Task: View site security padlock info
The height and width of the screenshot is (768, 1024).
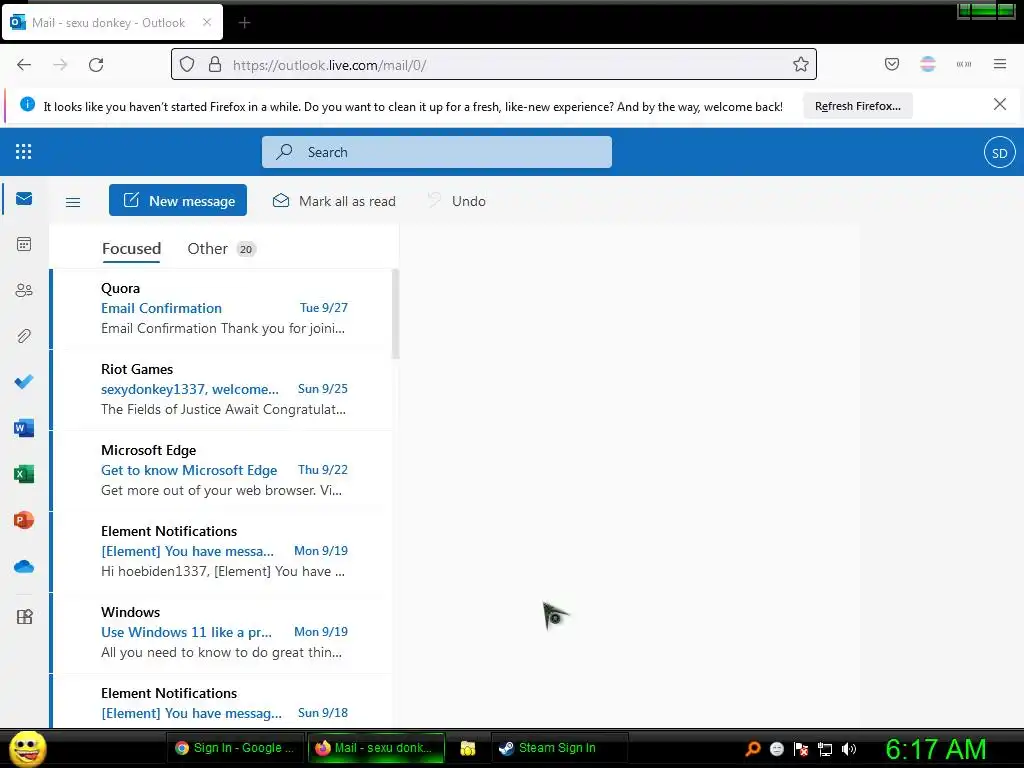Action: point(215,65)
